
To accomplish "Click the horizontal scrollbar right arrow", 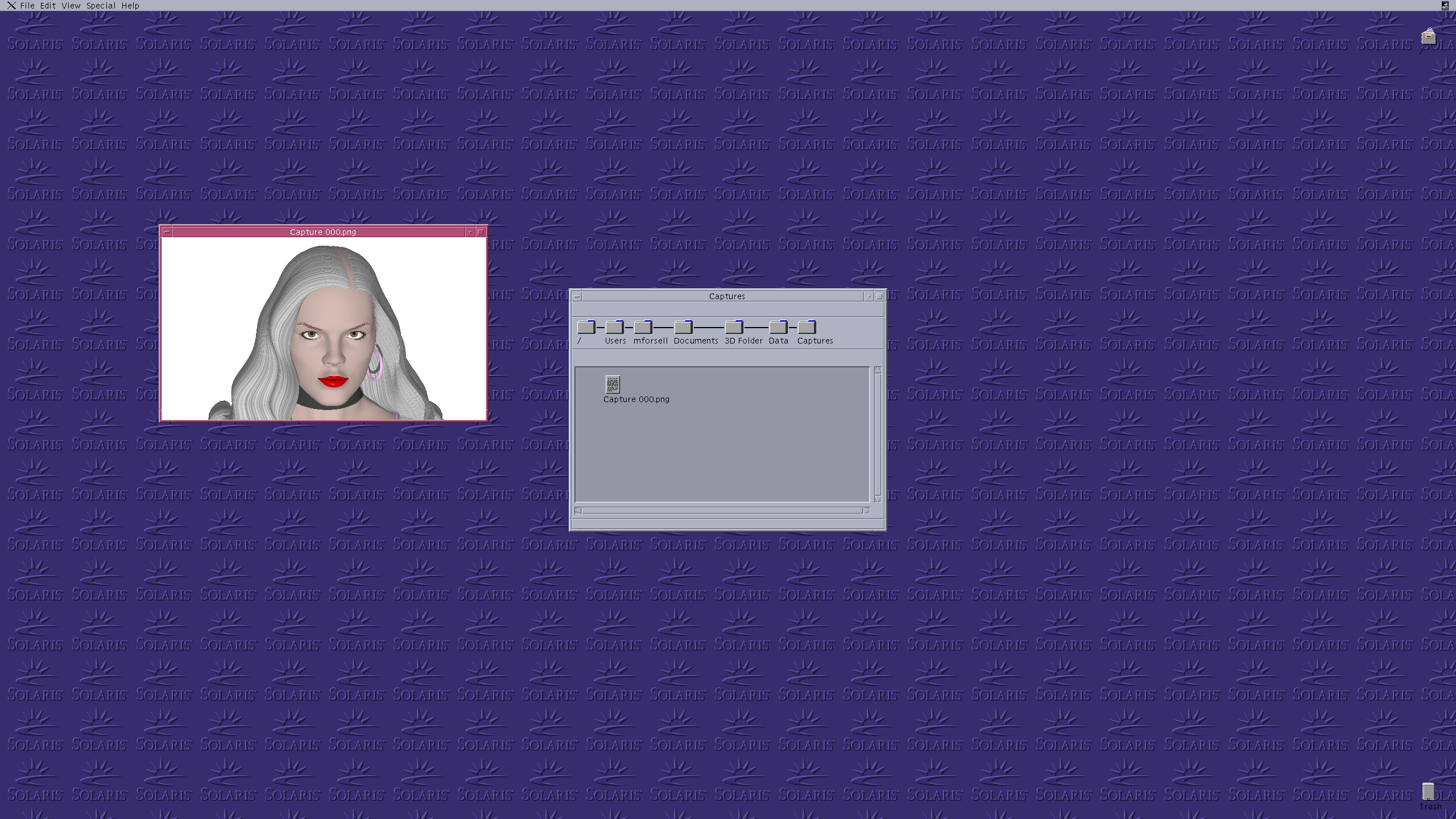I will pyautogui.click(x=866, y=510).
